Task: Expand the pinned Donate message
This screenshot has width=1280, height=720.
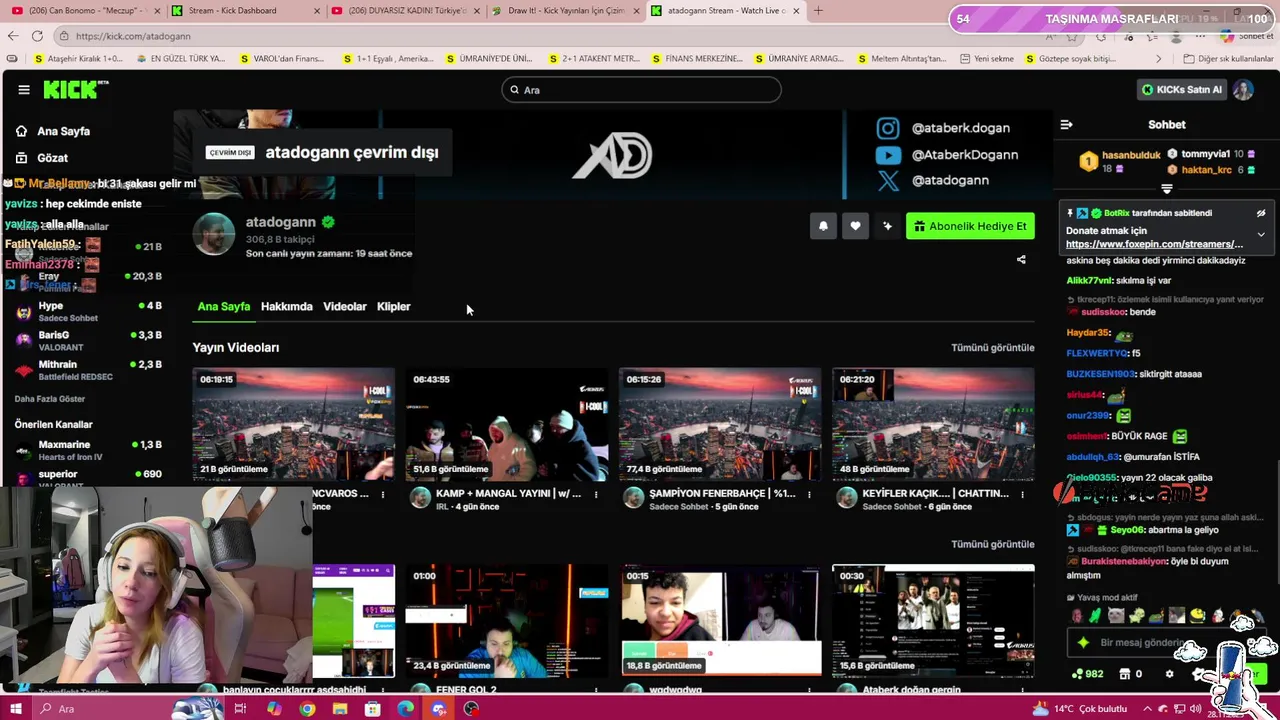Action: point(1261,234)
